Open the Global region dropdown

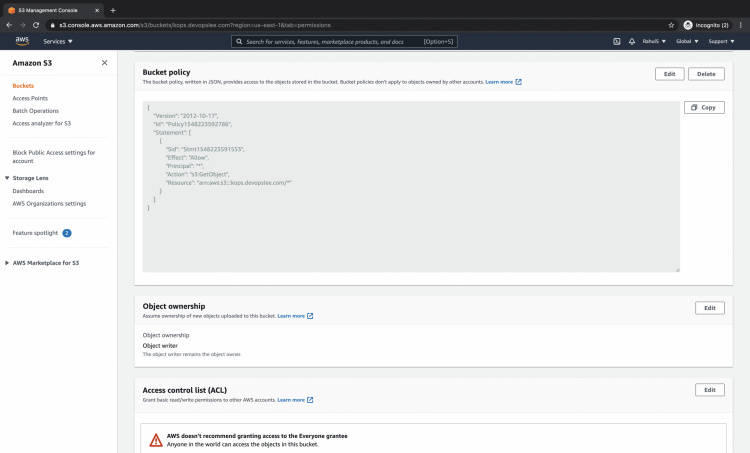coord(687,41)
